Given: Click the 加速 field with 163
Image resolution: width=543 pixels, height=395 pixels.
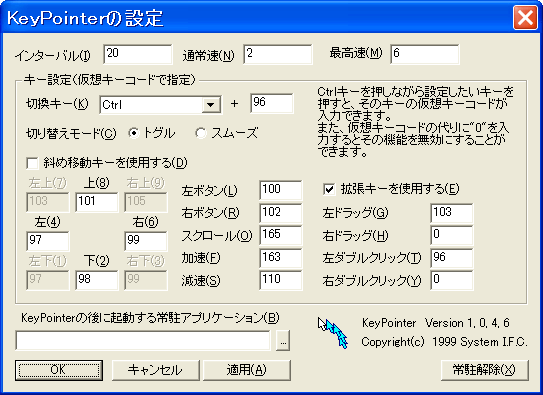Looking at the screenshot, I should click(281, 258).
